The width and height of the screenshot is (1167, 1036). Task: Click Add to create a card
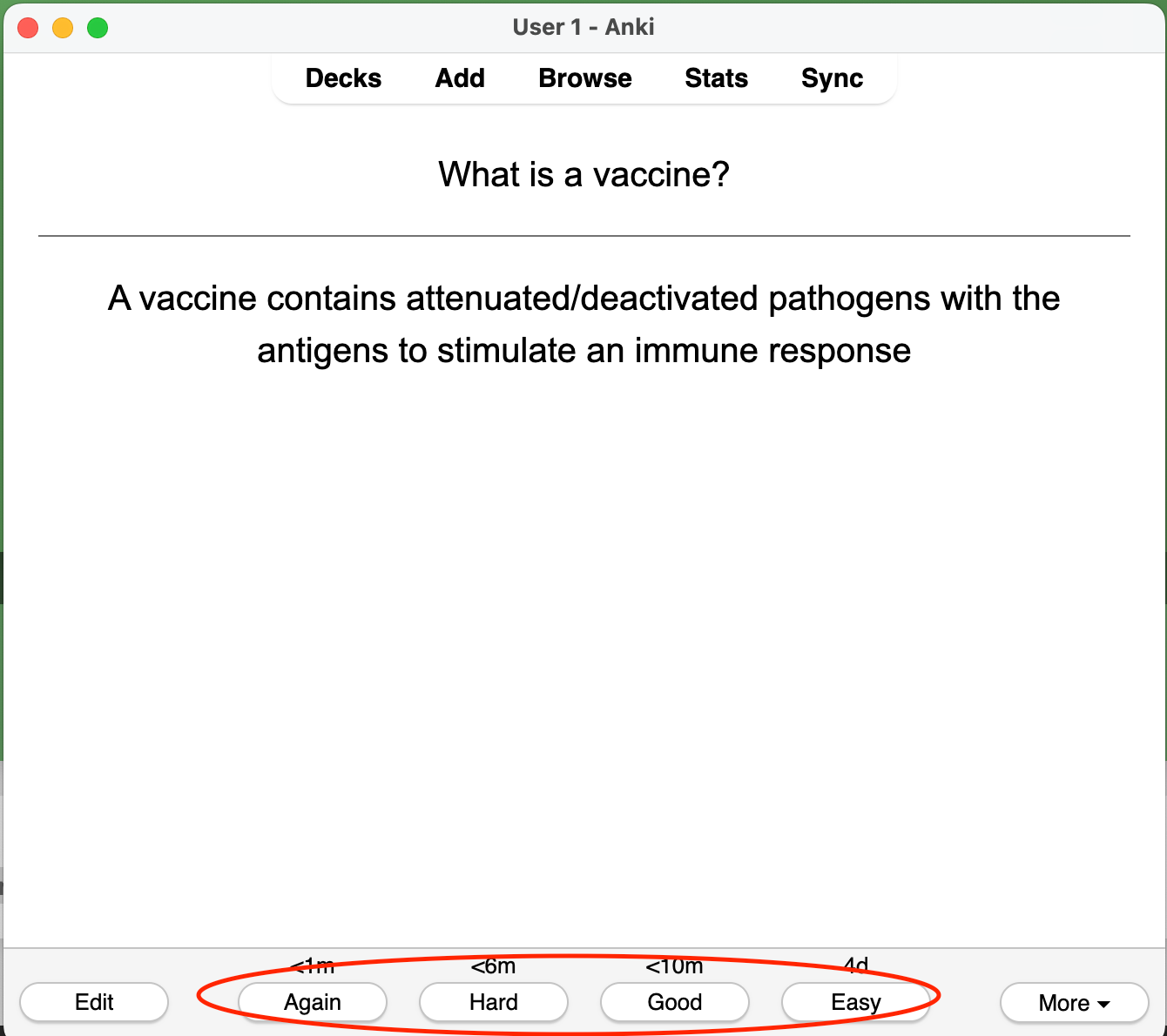tap(460, 78)
